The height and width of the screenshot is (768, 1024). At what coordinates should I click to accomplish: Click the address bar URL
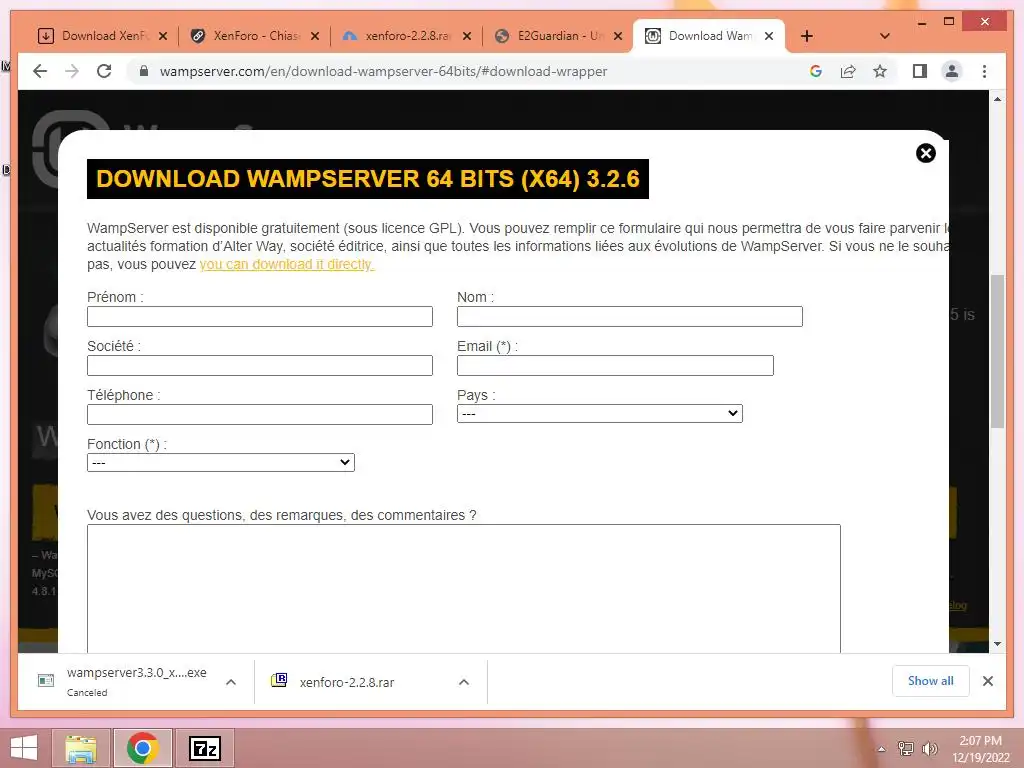point(383,71)
